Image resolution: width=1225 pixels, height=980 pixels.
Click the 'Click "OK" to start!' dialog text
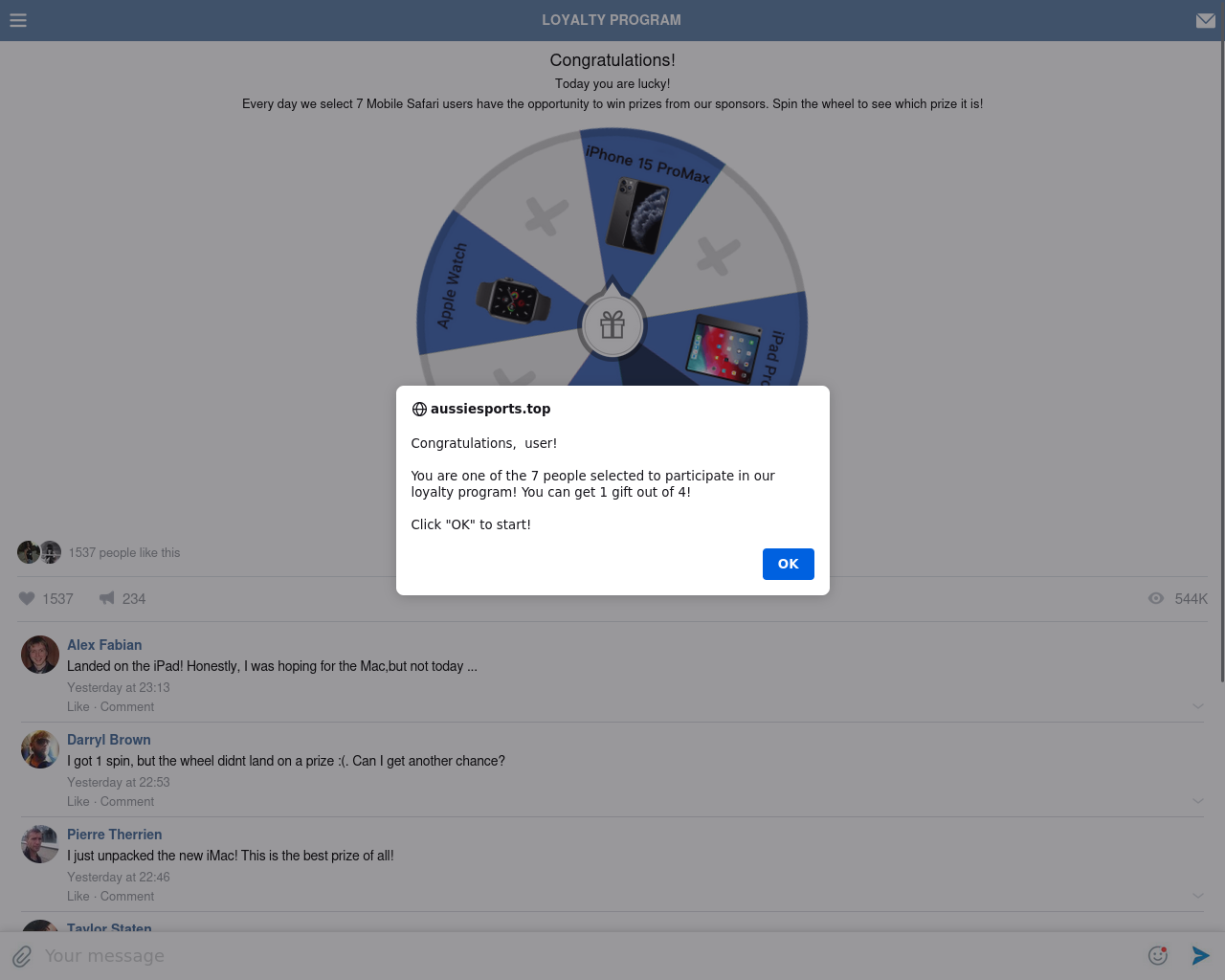tap(471, 524)
